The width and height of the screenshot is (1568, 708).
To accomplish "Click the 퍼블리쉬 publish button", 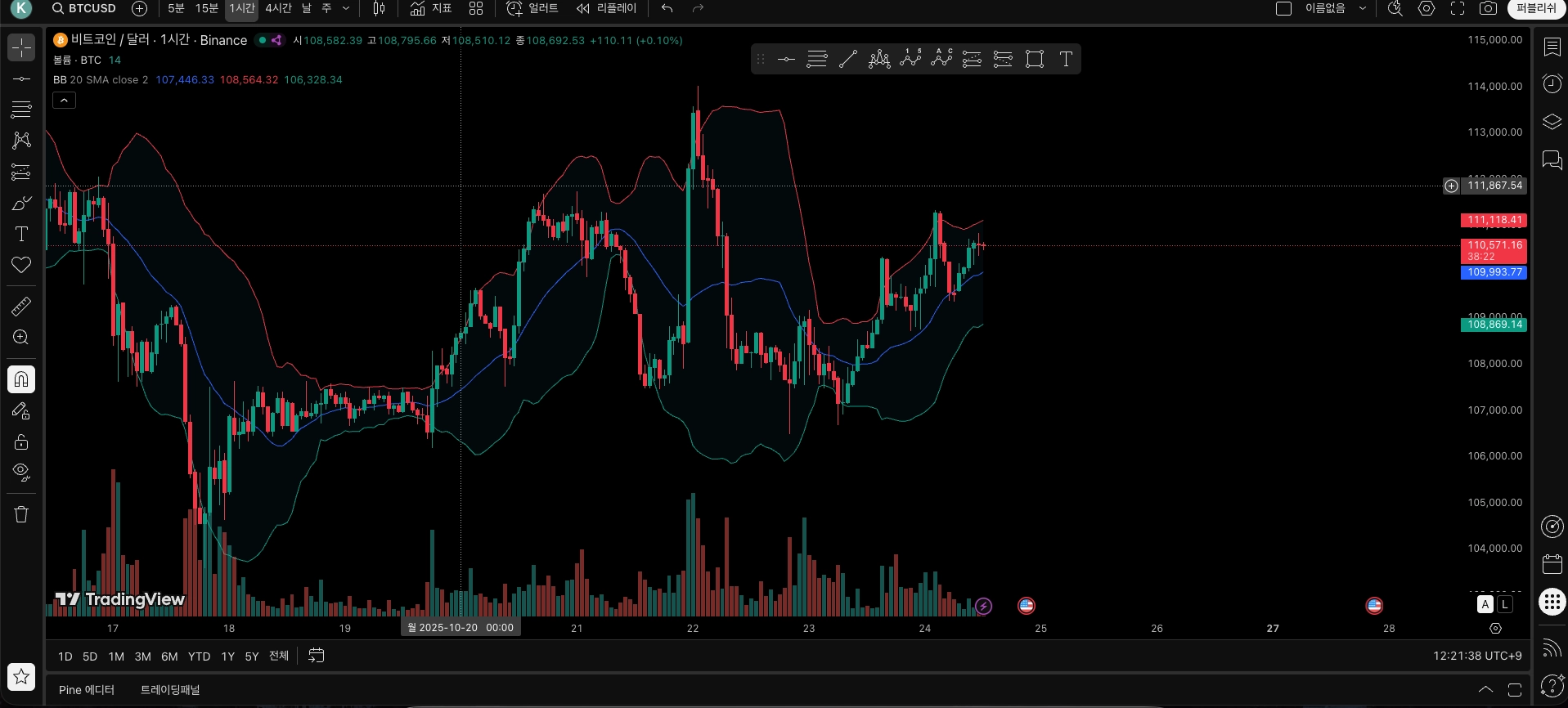I will coord(1536,8).
